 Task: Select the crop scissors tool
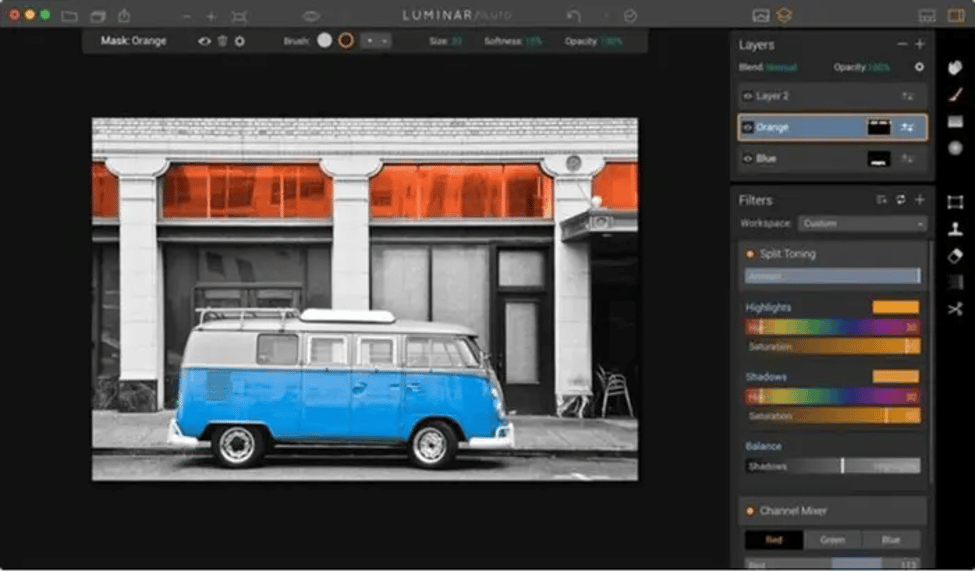point(955,309)
